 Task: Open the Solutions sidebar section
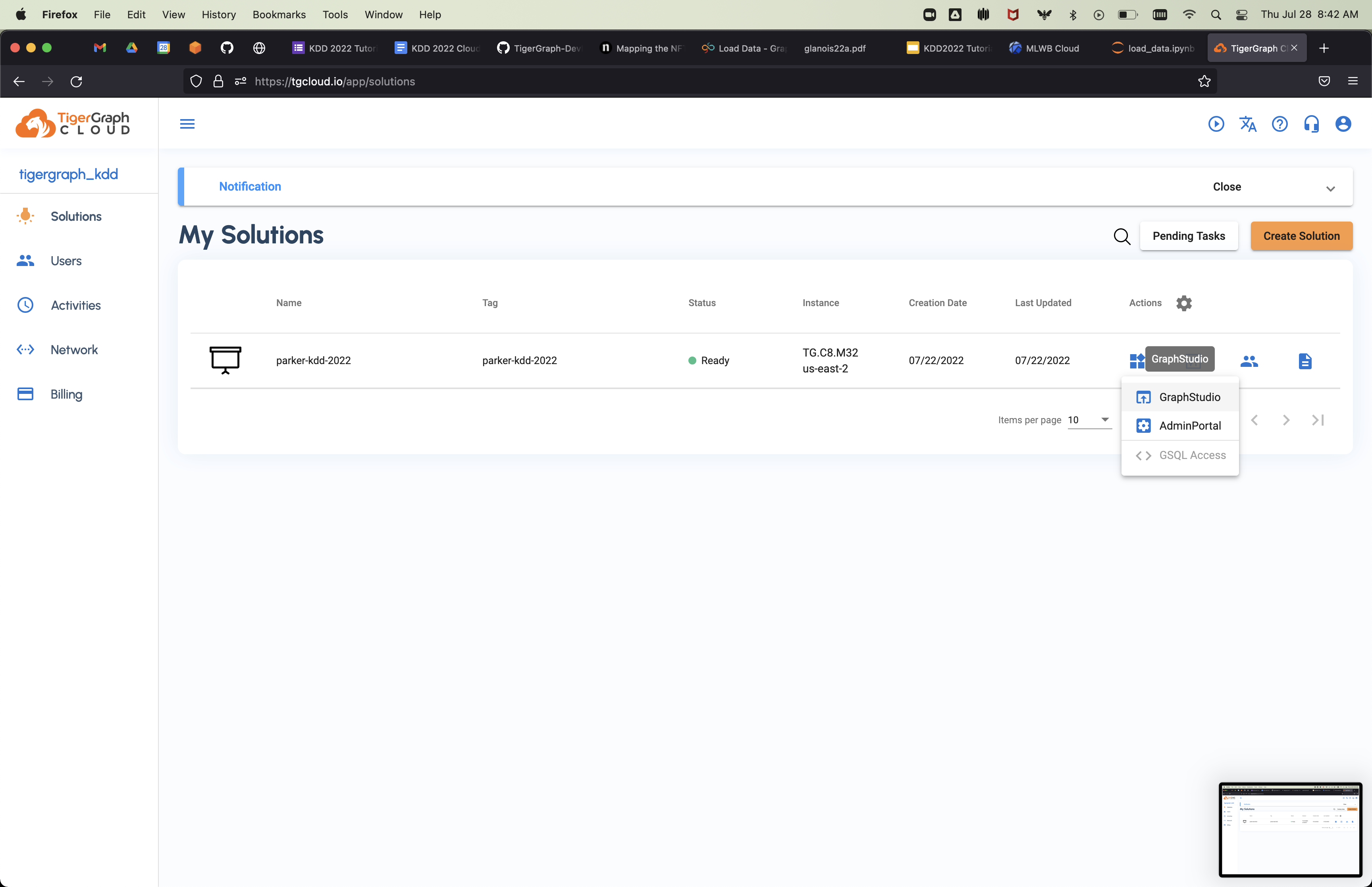click(x=75, y=216)
